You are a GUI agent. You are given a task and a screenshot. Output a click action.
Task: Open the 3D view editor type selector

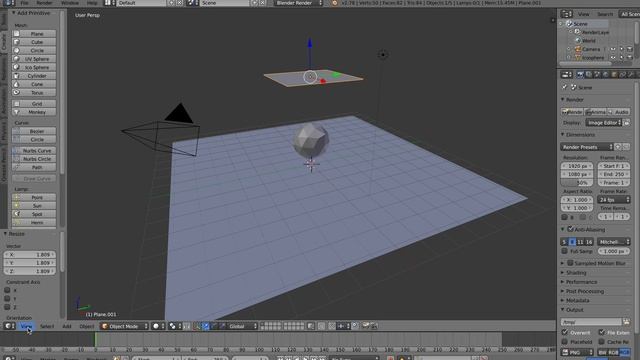tap(9, 326)
